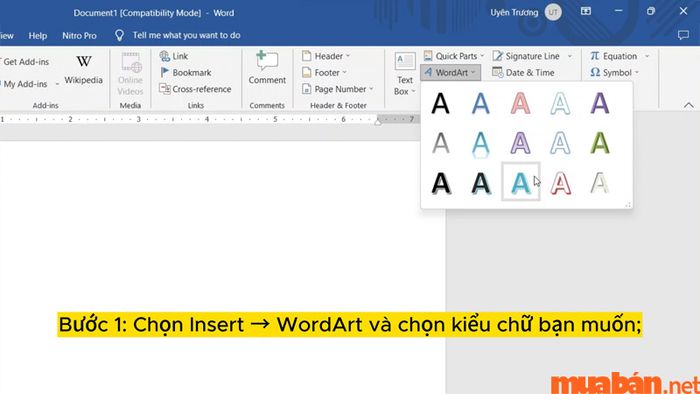Choose black shadow WordArt, third row first
Screen dimensions: 700x394
pyautogui.click(x=441, y=183)
